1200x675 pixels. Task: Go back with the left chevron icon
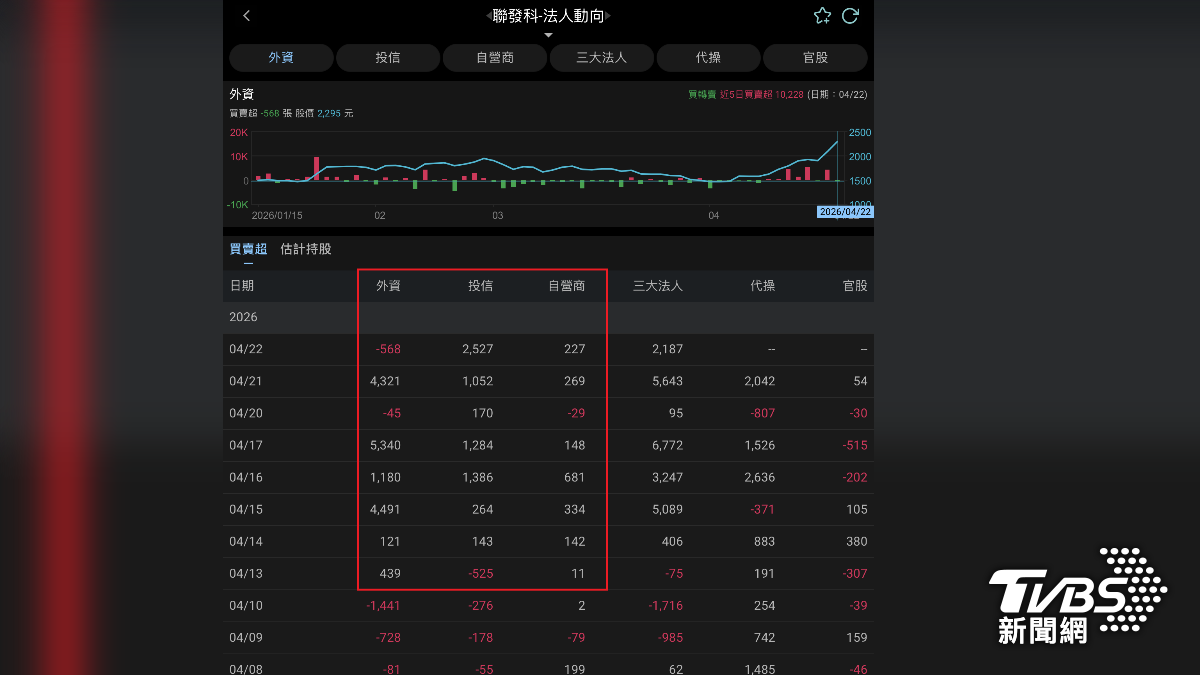point(247,16)
